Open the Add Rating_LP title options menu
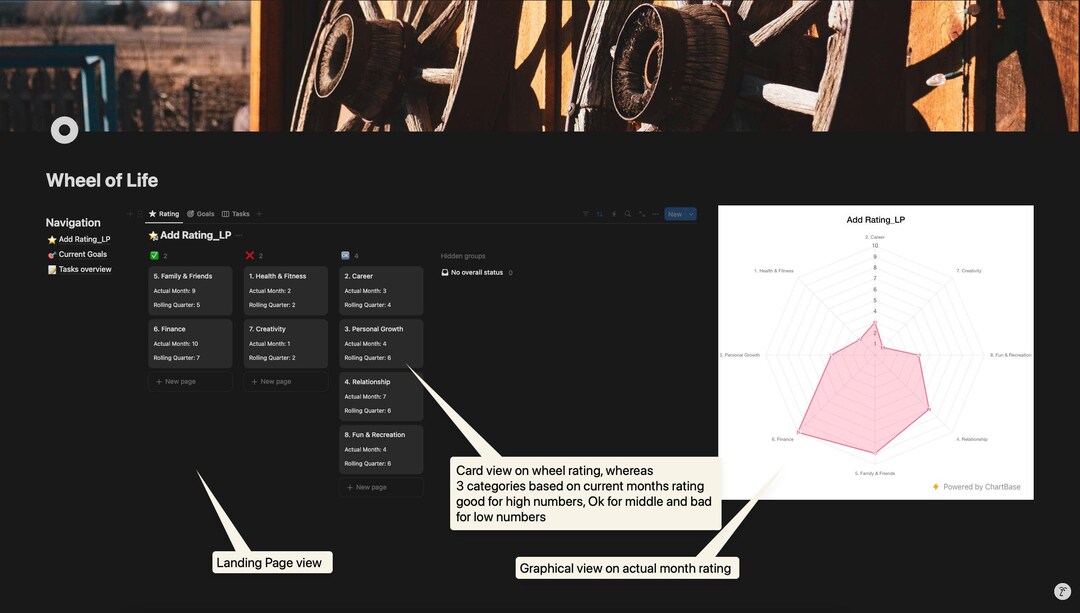The height and width of the screenshot is (613, 1080). click(239, 236)
